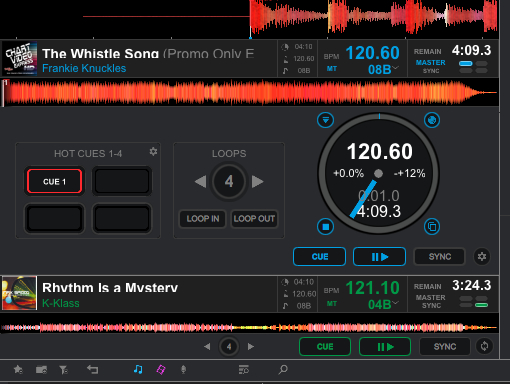Open Hot Cues panel gear settings

(153, 152)
